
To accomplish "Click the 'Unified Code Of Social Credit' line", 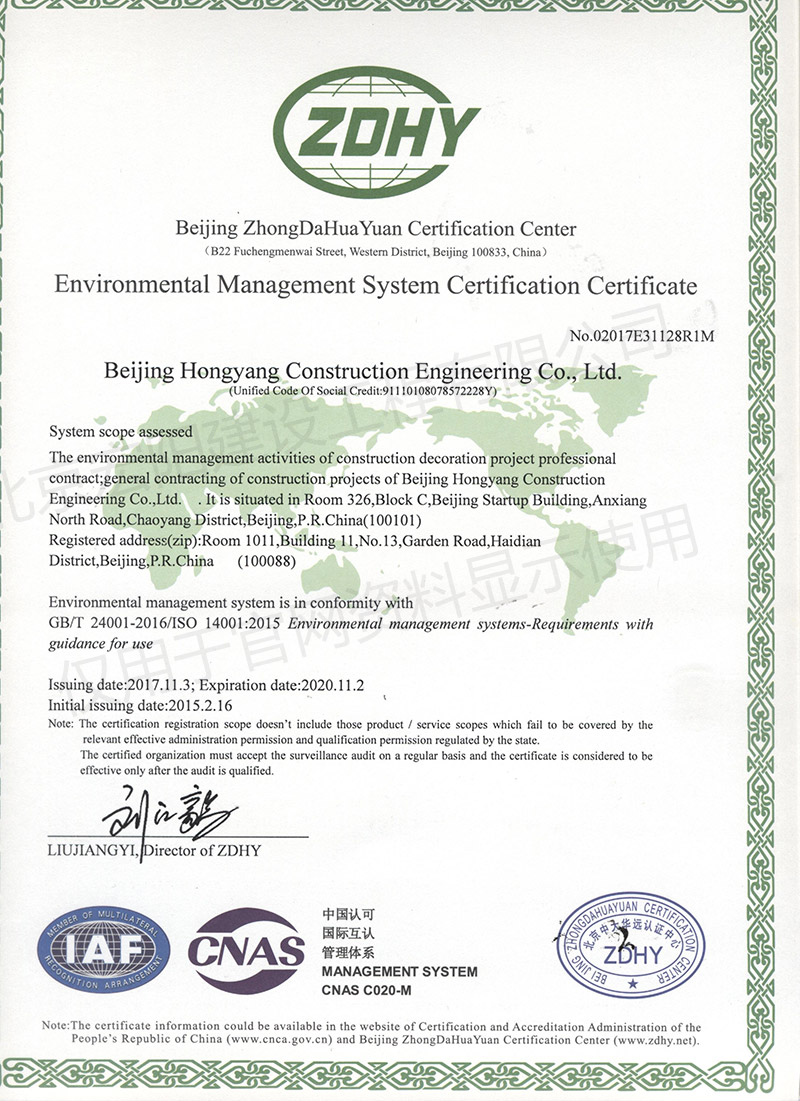I will pos(362,391).
